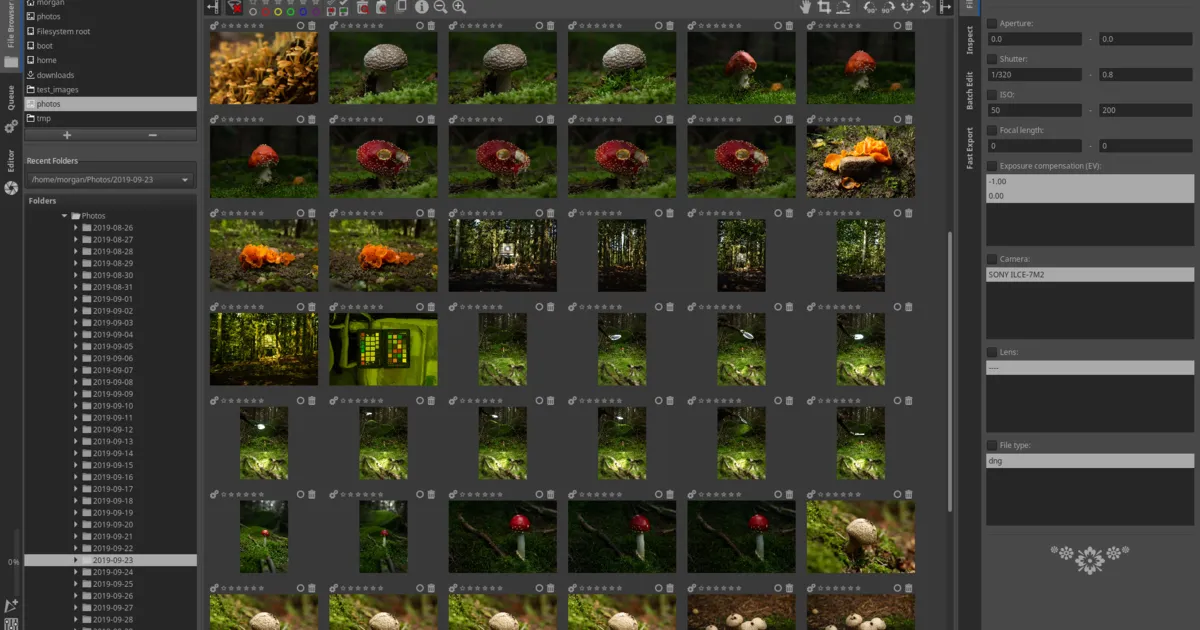The image size is (1200, 630).
Task: Toggle right panel visibility icon in toolbar
Action: [945, 7]
